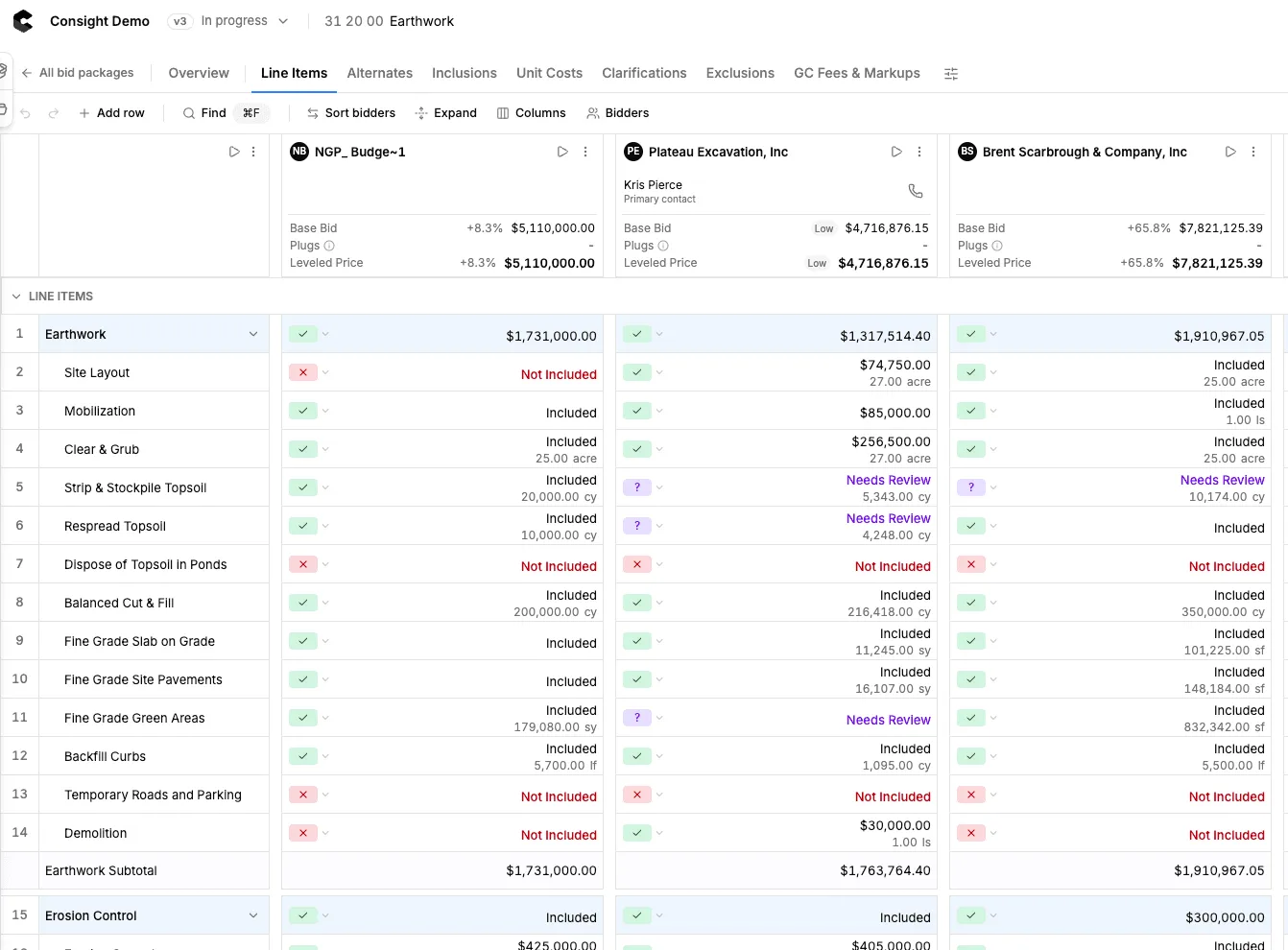Click the play icon for Brent Scarbrough
This screenshot has height=950, width=1288.
(1230, 152)
